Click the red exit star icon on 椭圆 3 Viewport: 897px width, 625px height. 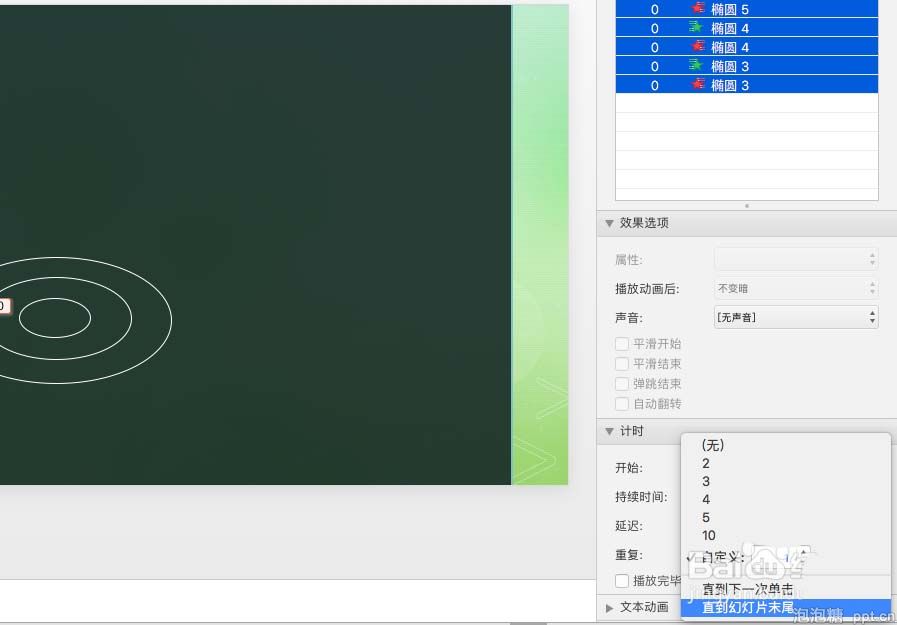(697, 85)
